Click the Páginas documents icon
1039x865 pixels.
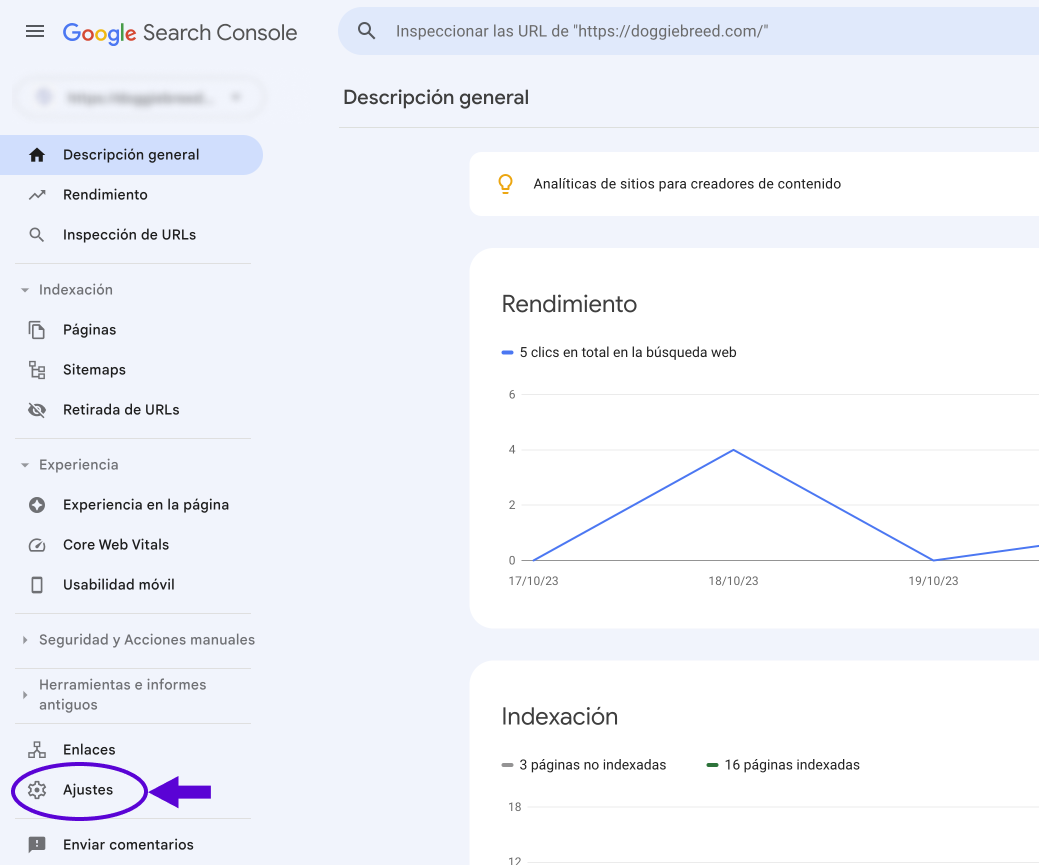click(x=37, y=329)
